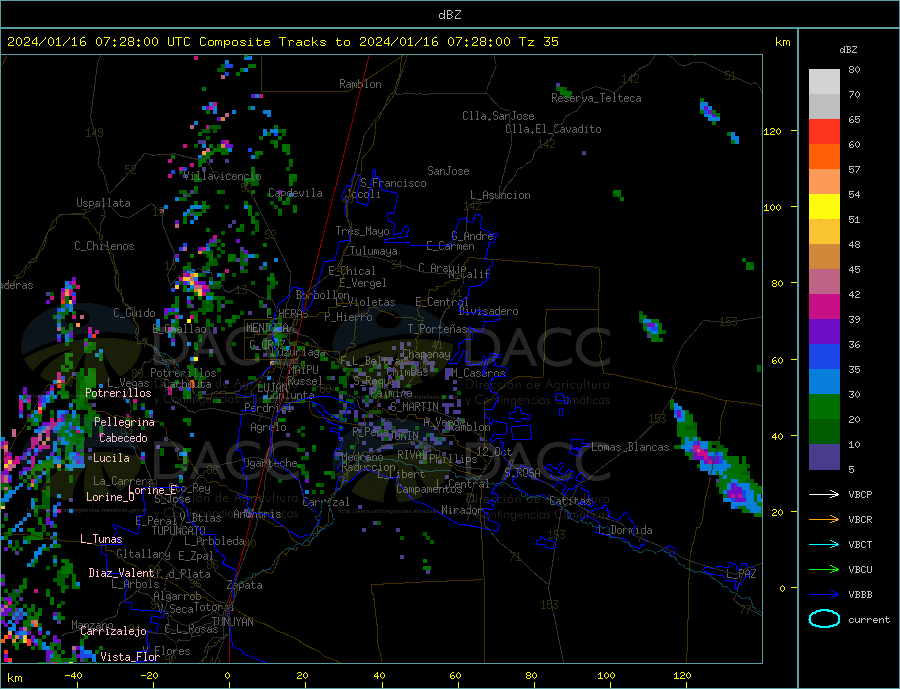Click the Zapata label
Image resolution: width=900 pixels, height=689 pixels.
coord(245,585)
